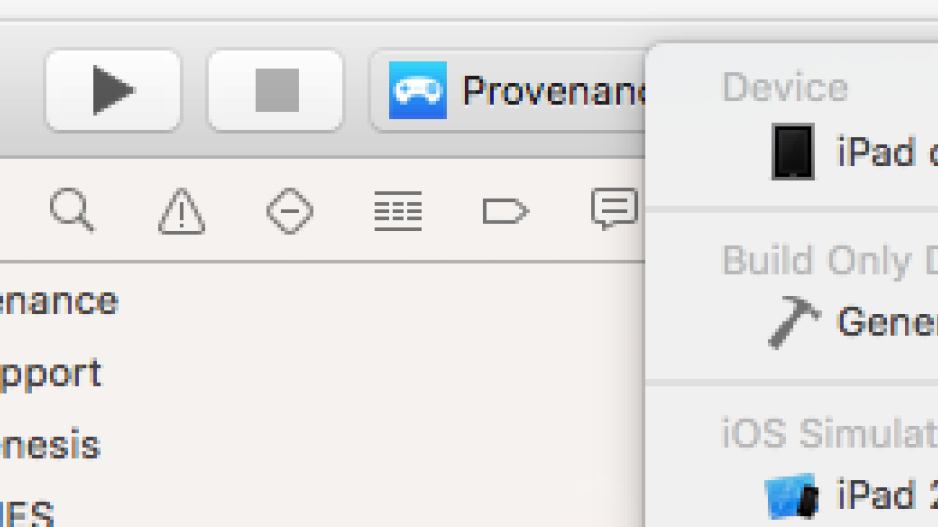938x527 pixels.
Task: Click the hammer build-only icon
Action: pyautogui.click(x=794, y=322)
